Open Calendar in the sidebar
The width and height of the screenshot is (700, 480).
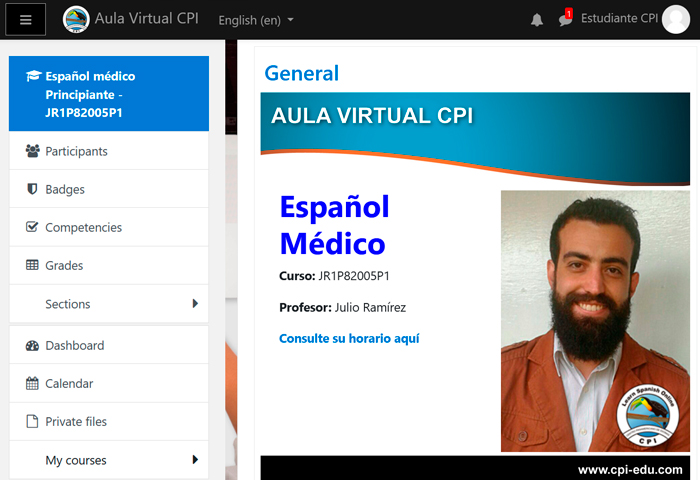[x=109, y=383]
